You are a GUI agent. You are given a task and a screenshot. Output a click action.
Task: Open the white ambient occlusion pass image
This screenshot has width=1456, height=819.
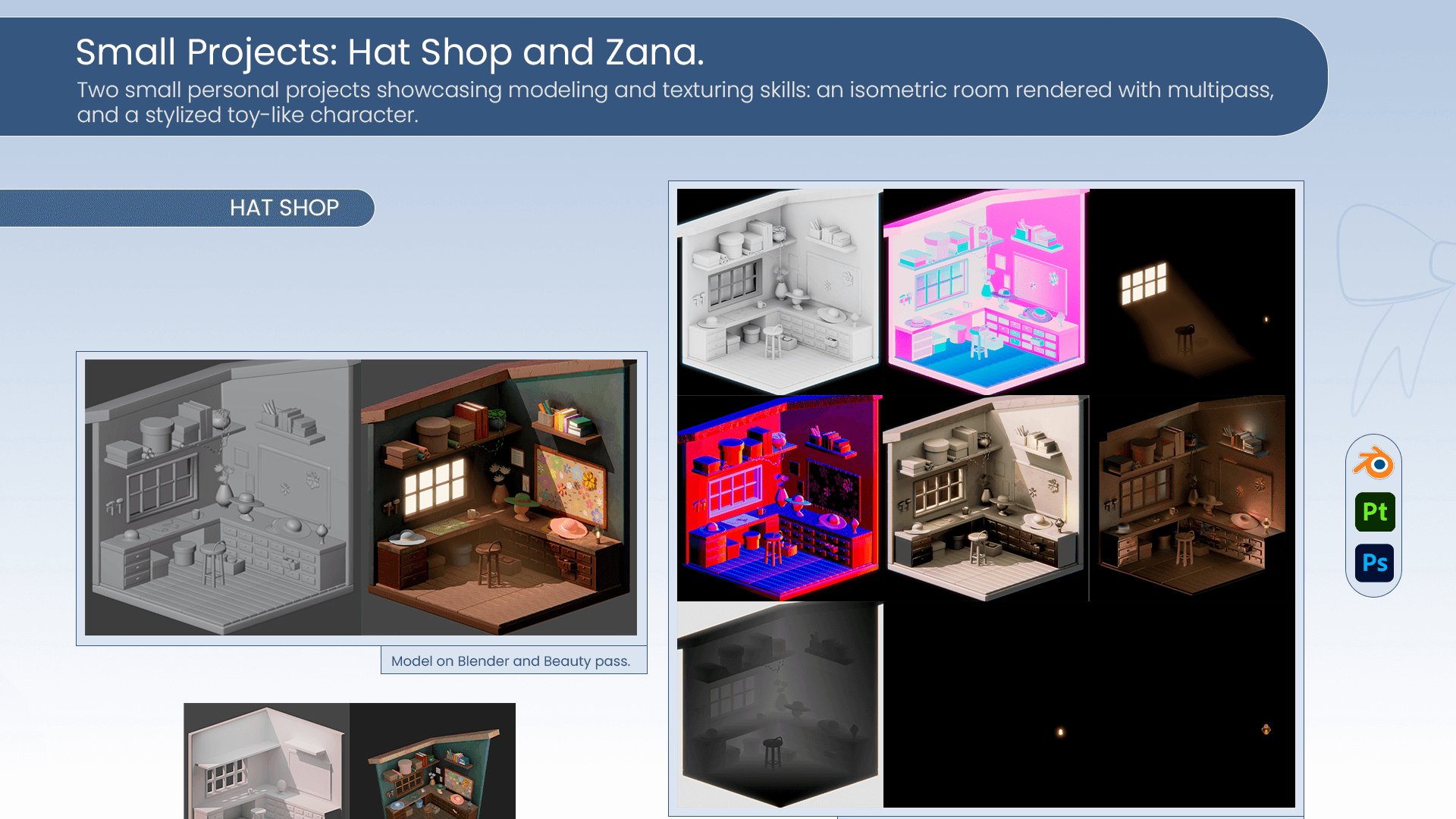pos(780,292)
